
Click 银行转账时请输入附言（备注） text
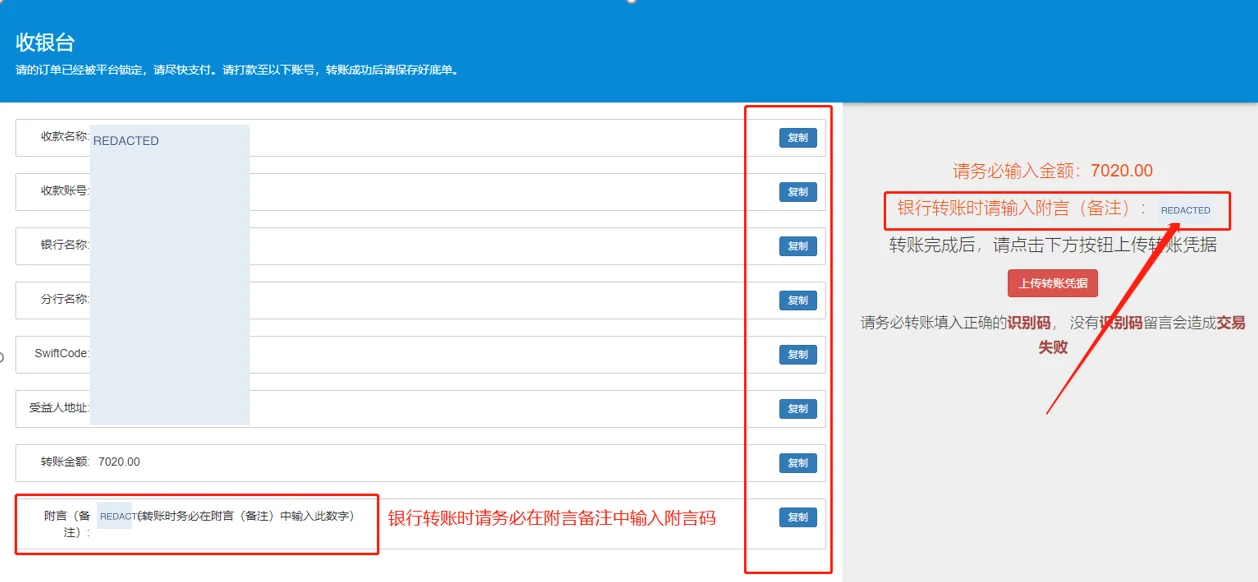click(x=1022, y=208)
